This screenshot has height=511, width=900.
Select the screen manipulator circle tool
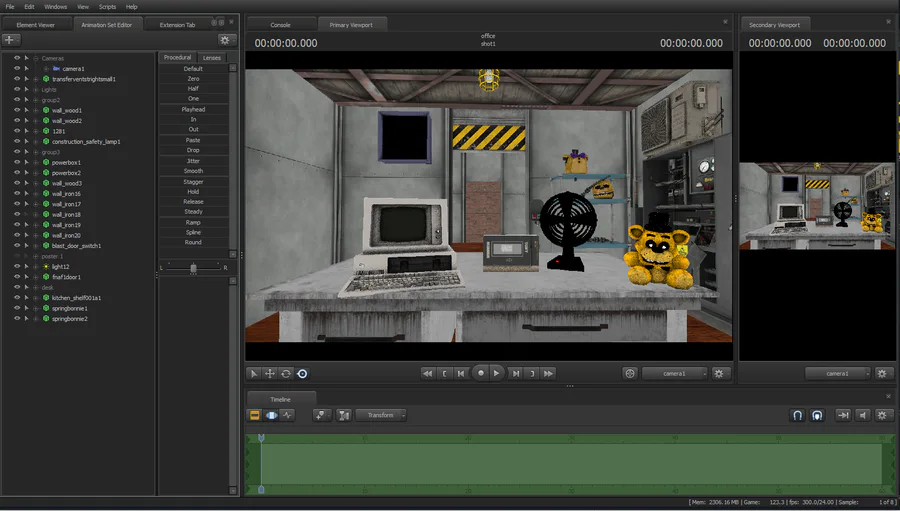pos(302,374)
